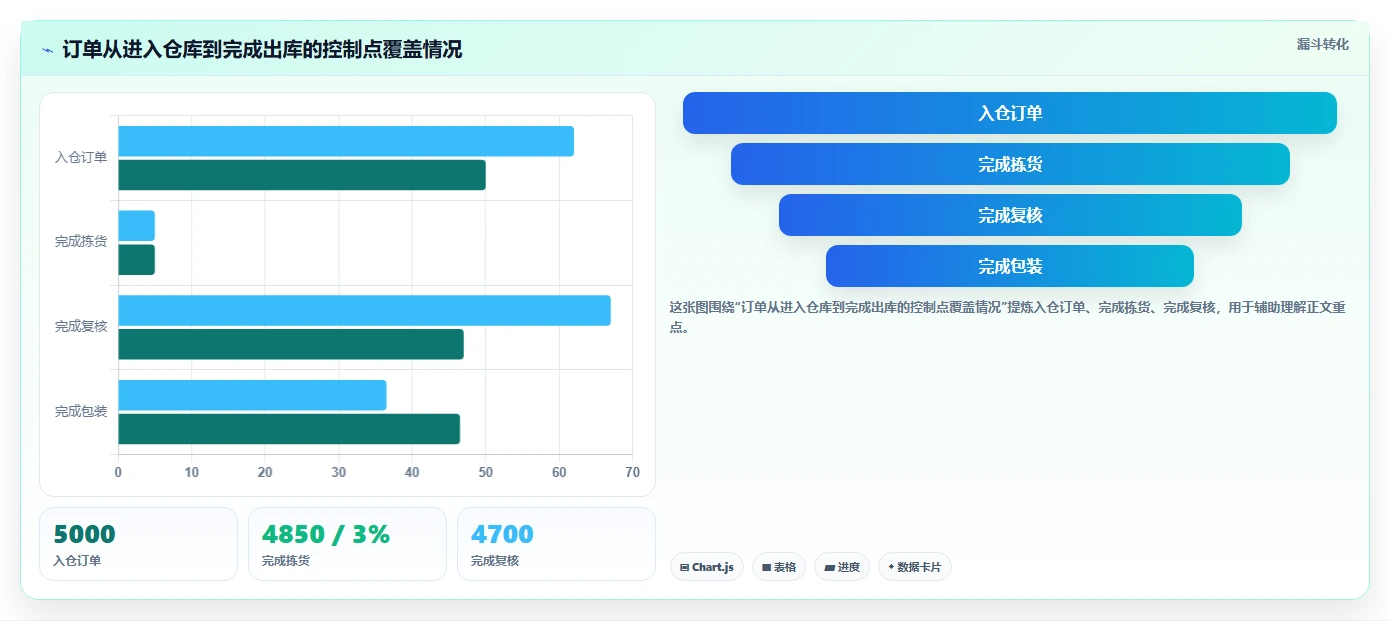Click the y-axis label 完成包装
The image size is (1390, 621).
pos(81,411)
